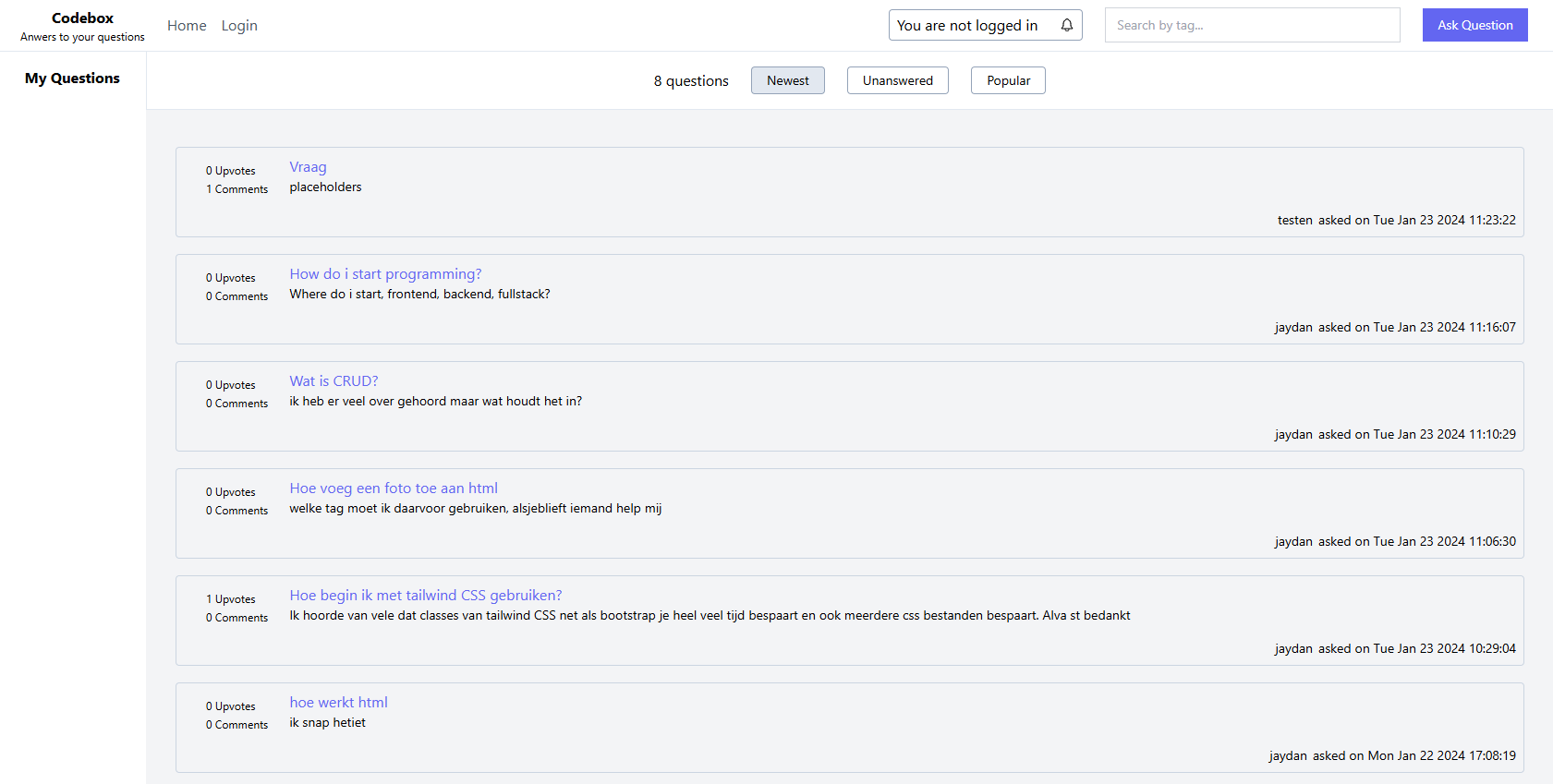Open the tailwind CSS question

coord(425,596)
